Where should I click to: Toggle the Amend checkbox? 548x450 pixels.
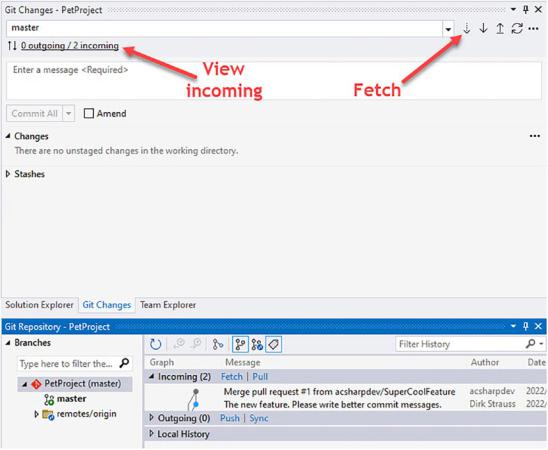[x=89, y=113]
